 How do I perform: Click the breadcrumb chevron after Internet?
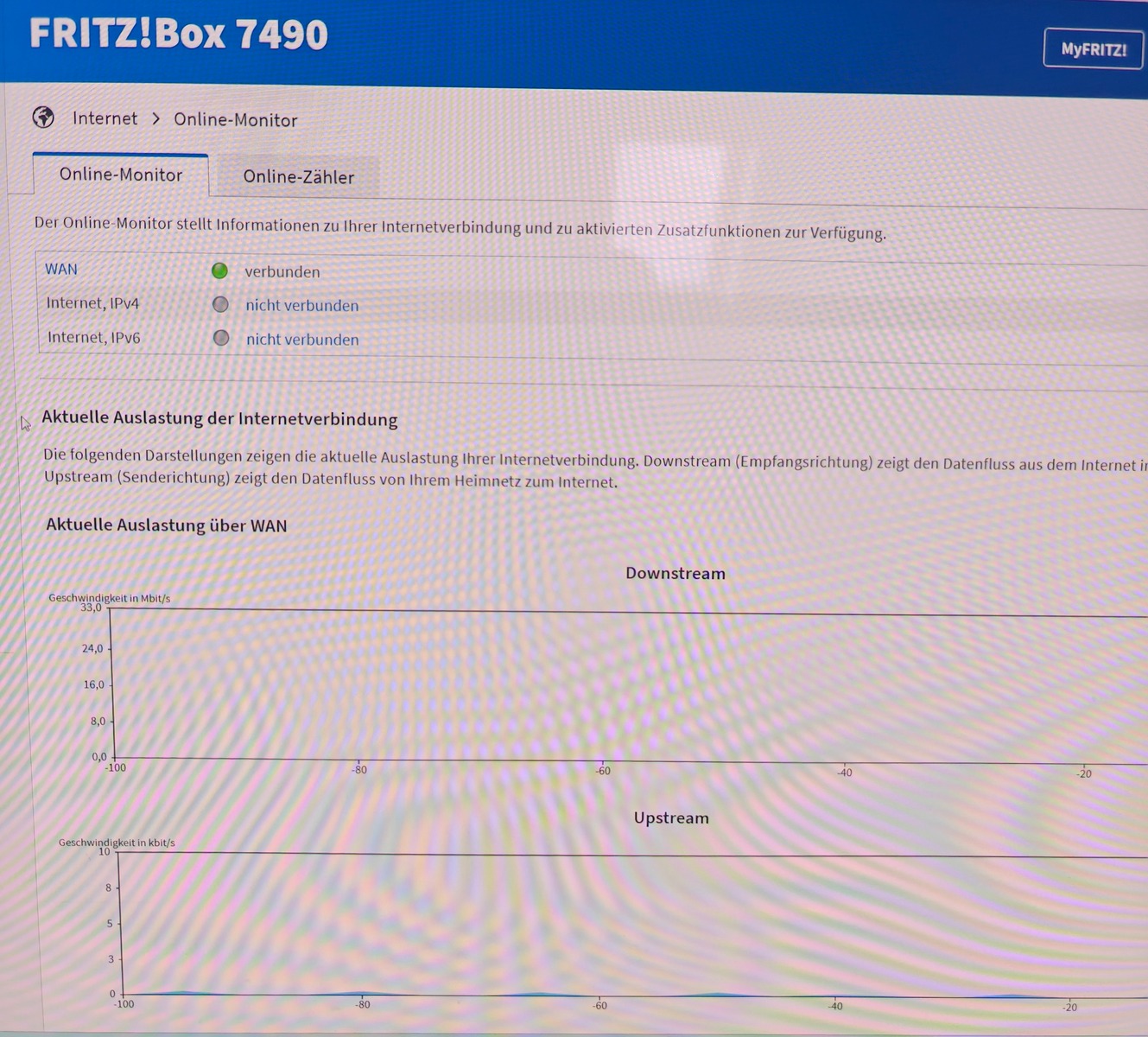click(156, 118)
